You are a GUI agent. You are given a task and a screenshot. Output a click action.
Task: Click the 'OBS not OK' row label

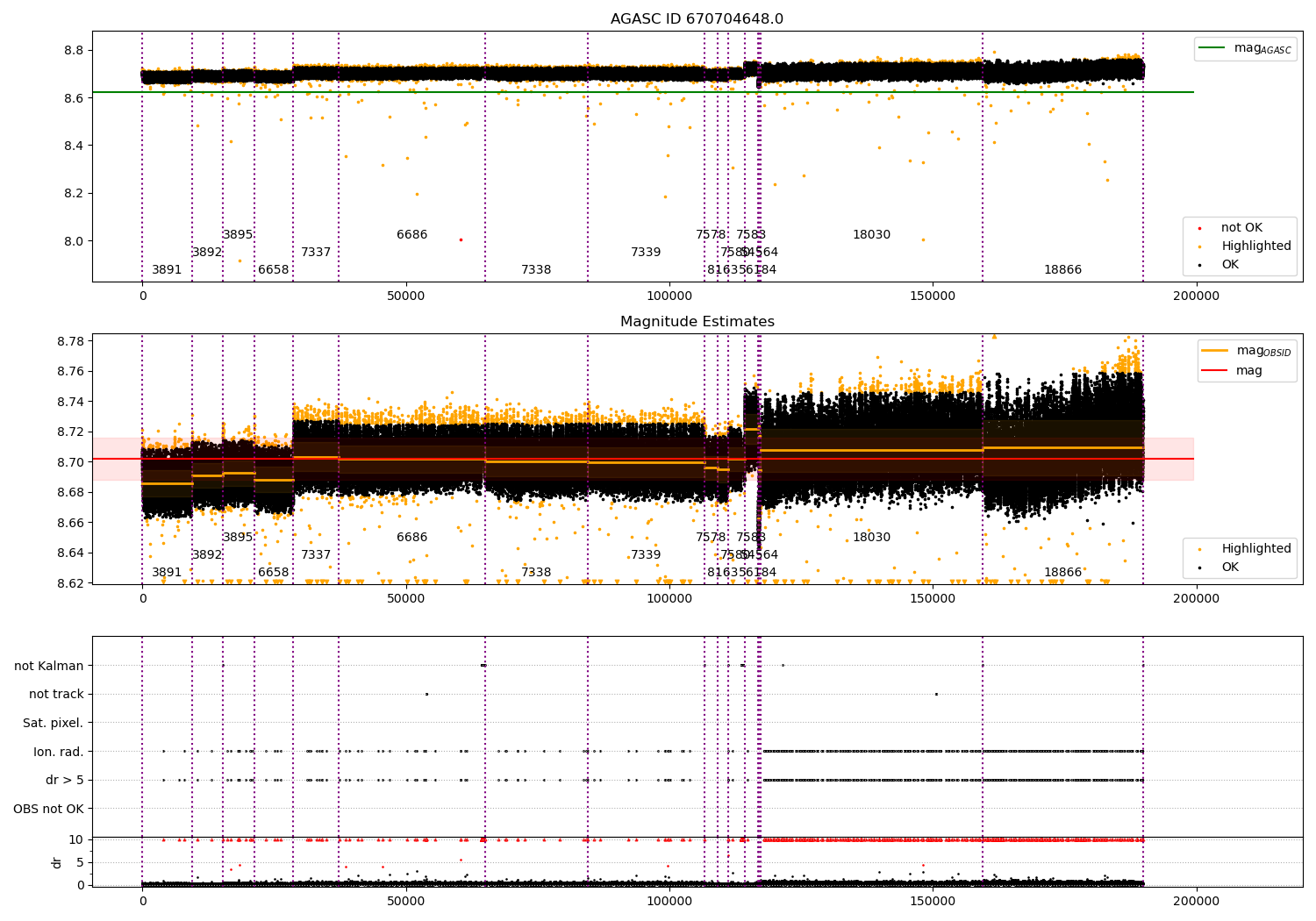point(48,809)
